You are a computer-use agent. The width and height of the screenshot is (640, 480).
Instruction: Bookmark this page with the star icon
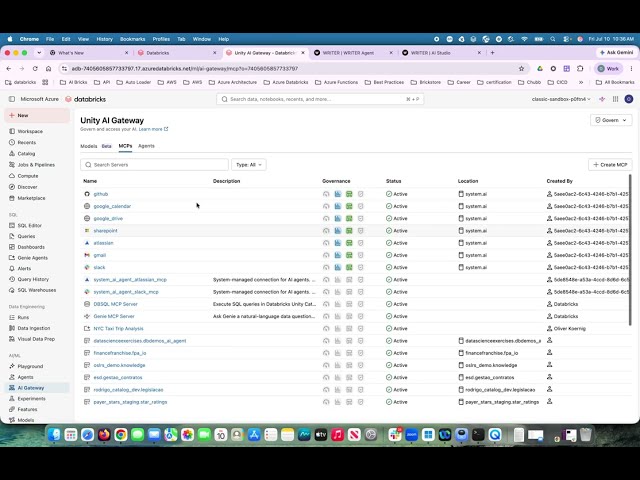point(521,69)
